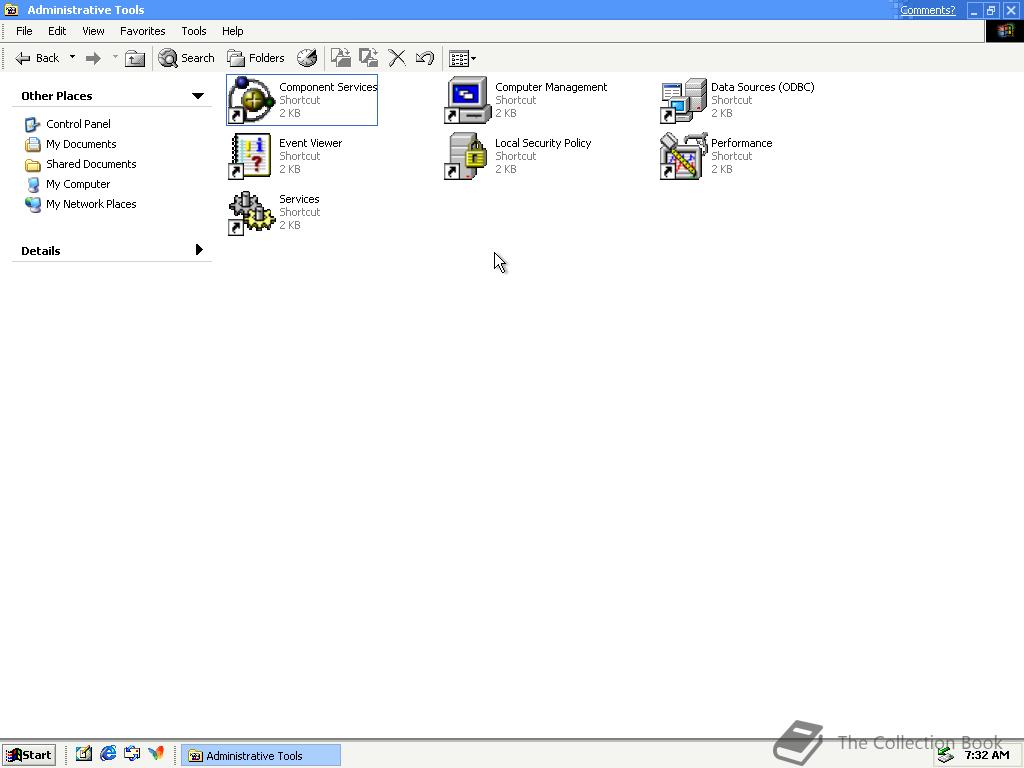The height and width of the screenshot is (768, 1024).
Task: Open the Search pane from toolbar
Action: pyautogui.click(x=186, y=58)
